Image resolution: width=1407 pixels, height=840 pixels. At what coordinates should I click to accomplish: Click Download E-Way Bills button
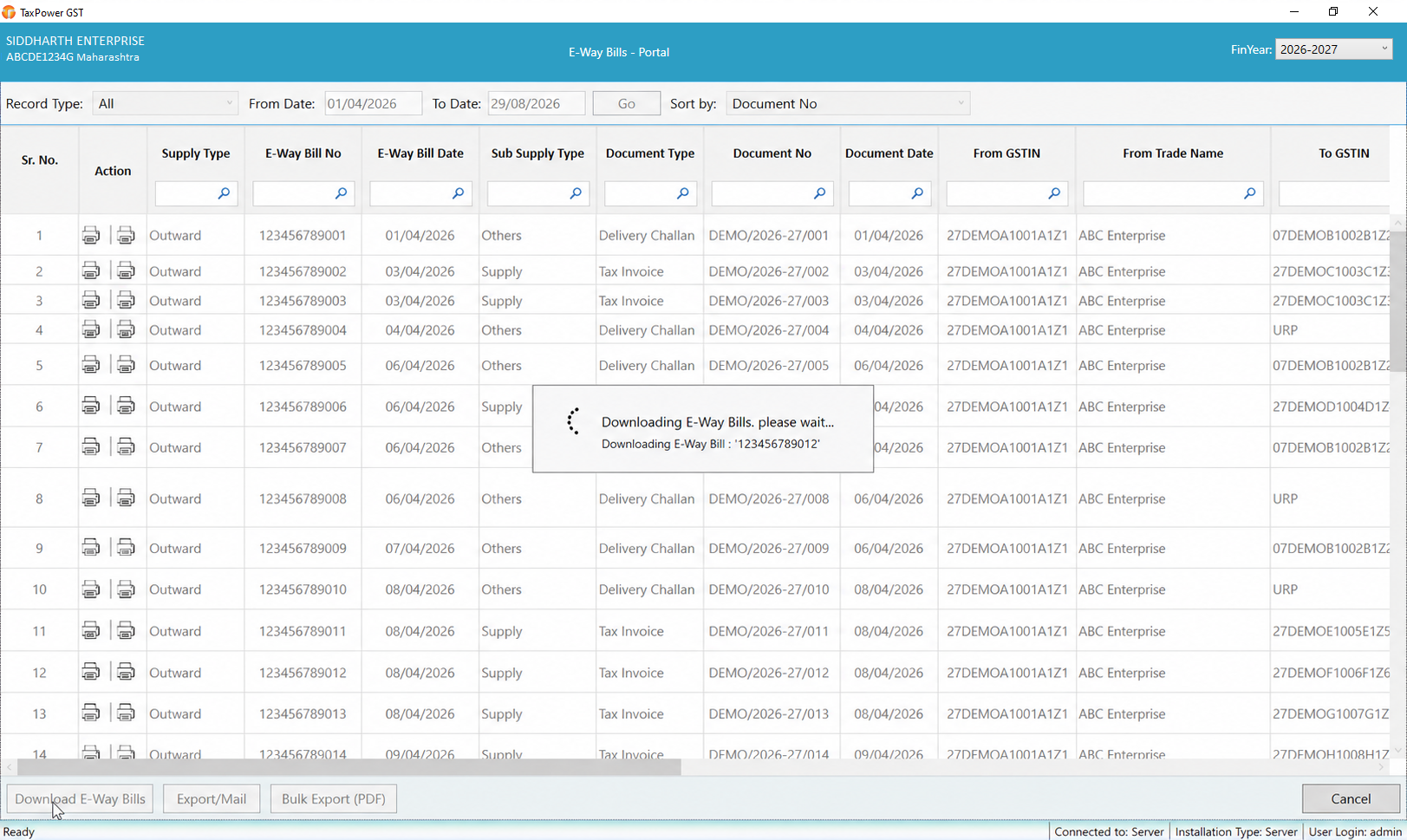80,798
